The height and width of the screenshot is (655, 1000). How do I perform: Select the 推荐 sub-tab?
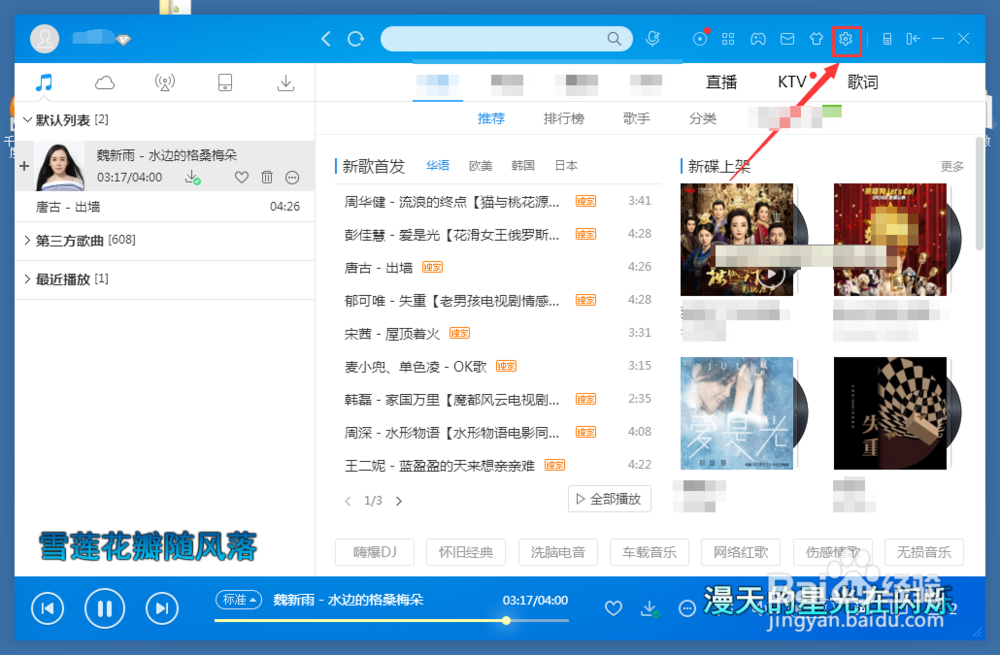491,119
